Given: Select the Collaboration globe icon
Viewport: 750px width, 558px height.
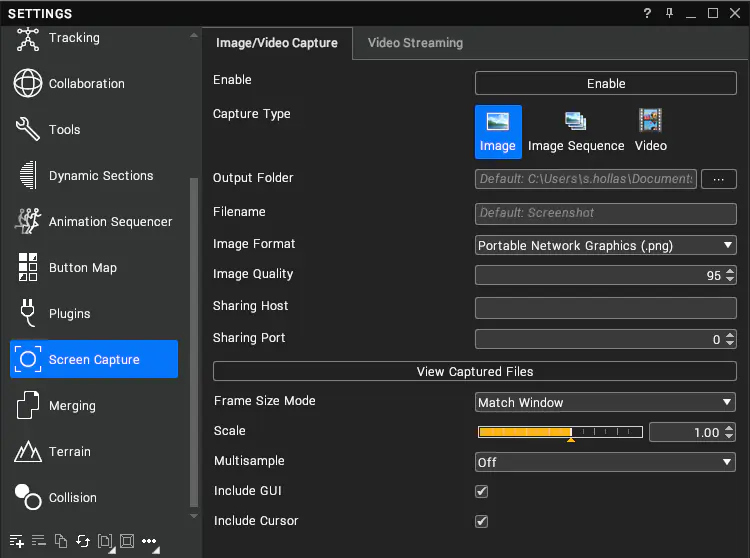Looking at the screenshot, I should coord(28,83).
